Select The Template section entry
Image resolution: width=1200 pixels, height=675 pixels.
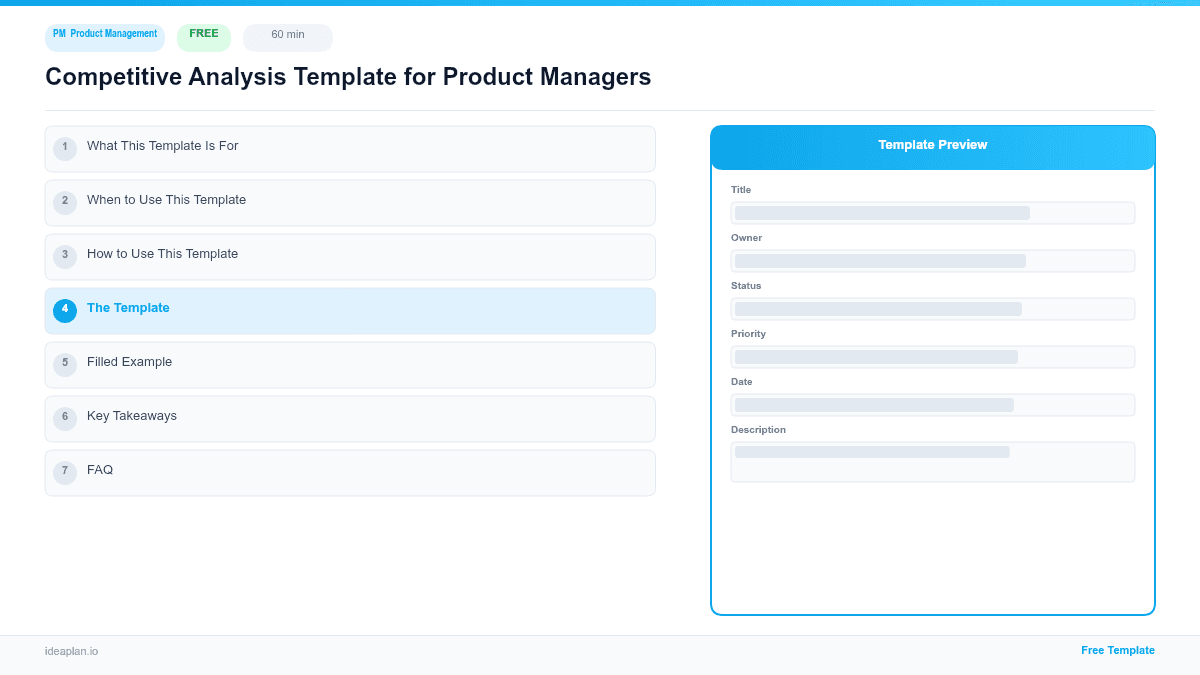point(350,310)
